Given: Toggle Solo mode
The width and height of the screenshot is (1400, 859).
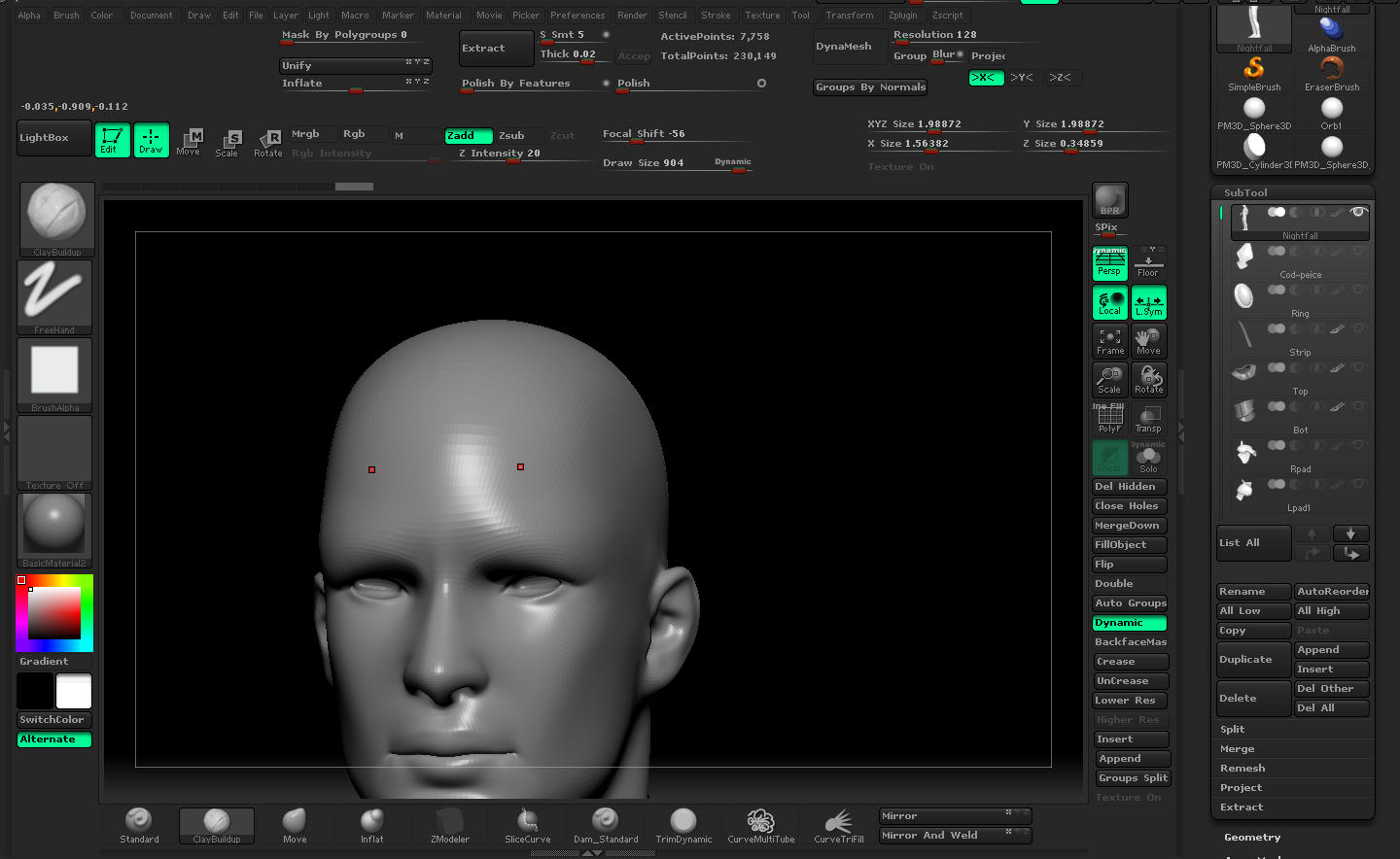Looking at the screenshot, I should point(1148,459).
